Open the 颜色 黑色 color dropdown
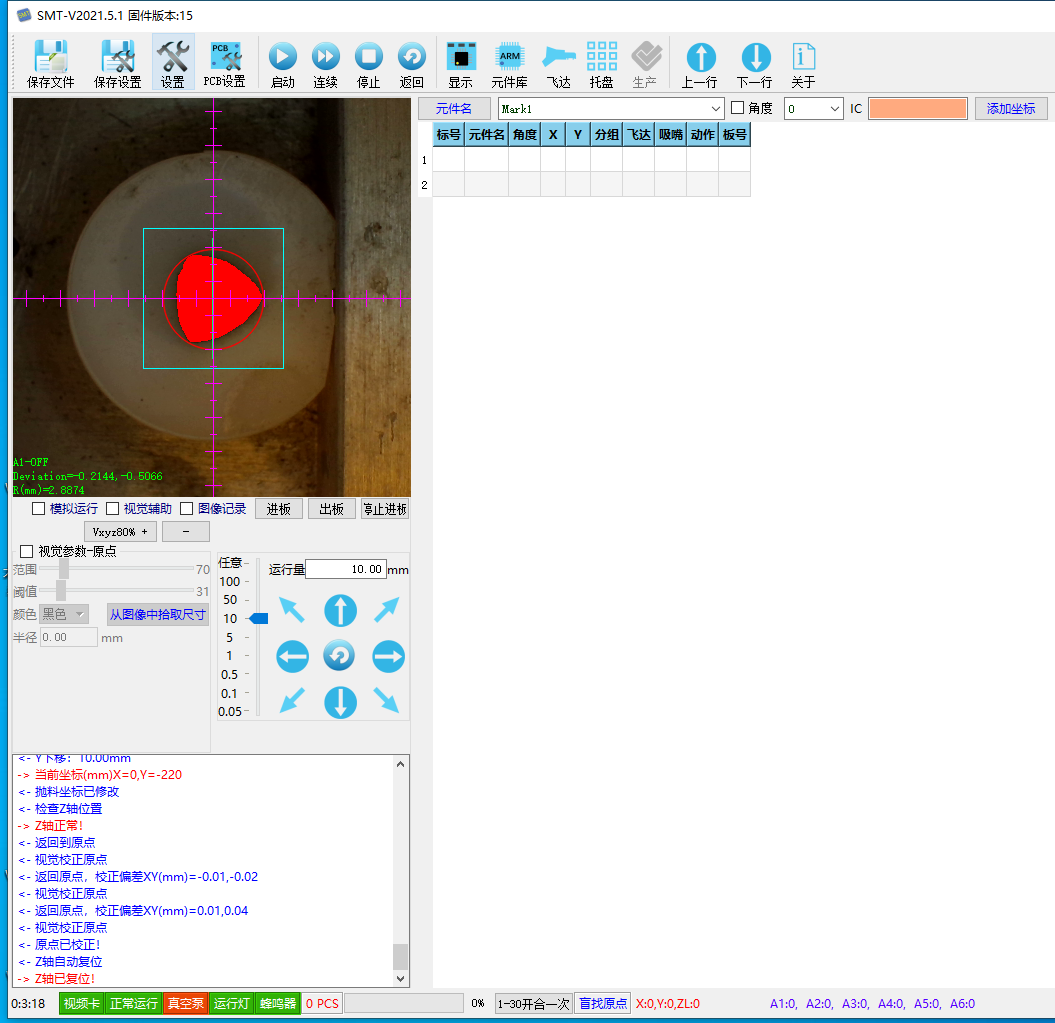Screen dimensions: 1055x1023 coord(65,614)
